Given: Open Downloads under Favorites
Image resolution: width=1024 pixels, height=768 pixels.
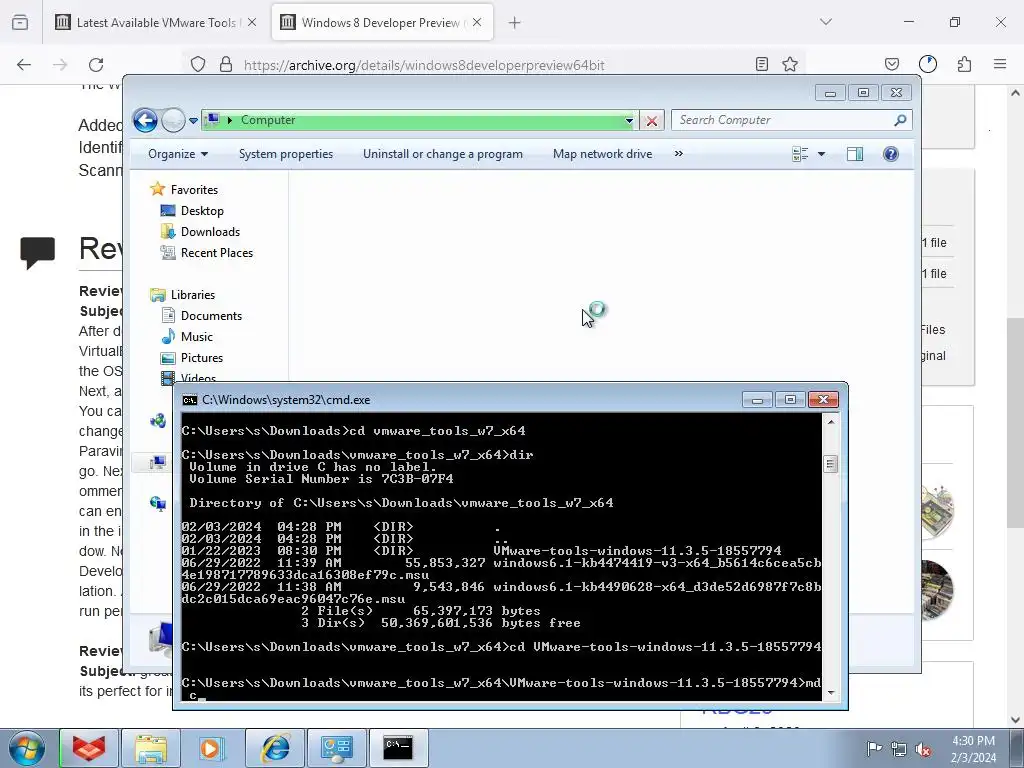Looking at the screenshot, I should [x=210, y=232].
